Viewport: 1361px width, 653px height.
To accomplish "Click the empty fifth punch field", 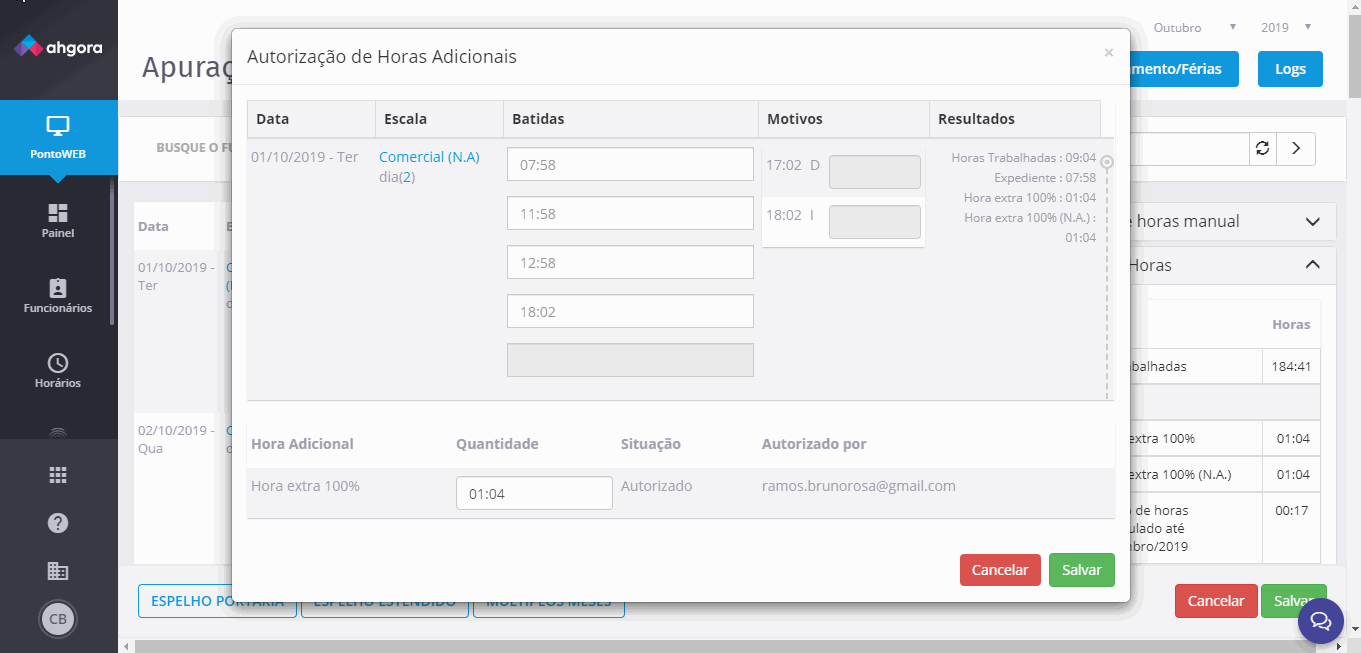I will [x=630, y=360].
